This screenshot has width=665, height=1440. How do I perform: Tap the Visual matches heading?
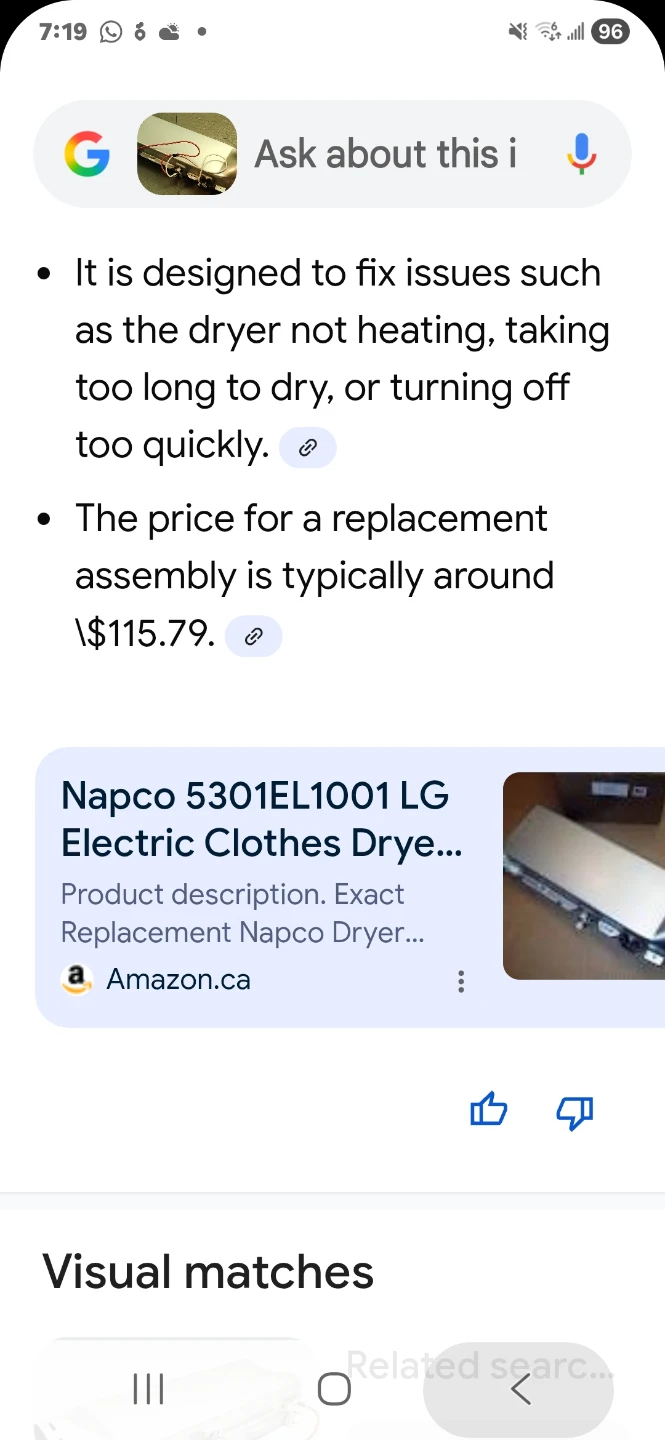208,1272
